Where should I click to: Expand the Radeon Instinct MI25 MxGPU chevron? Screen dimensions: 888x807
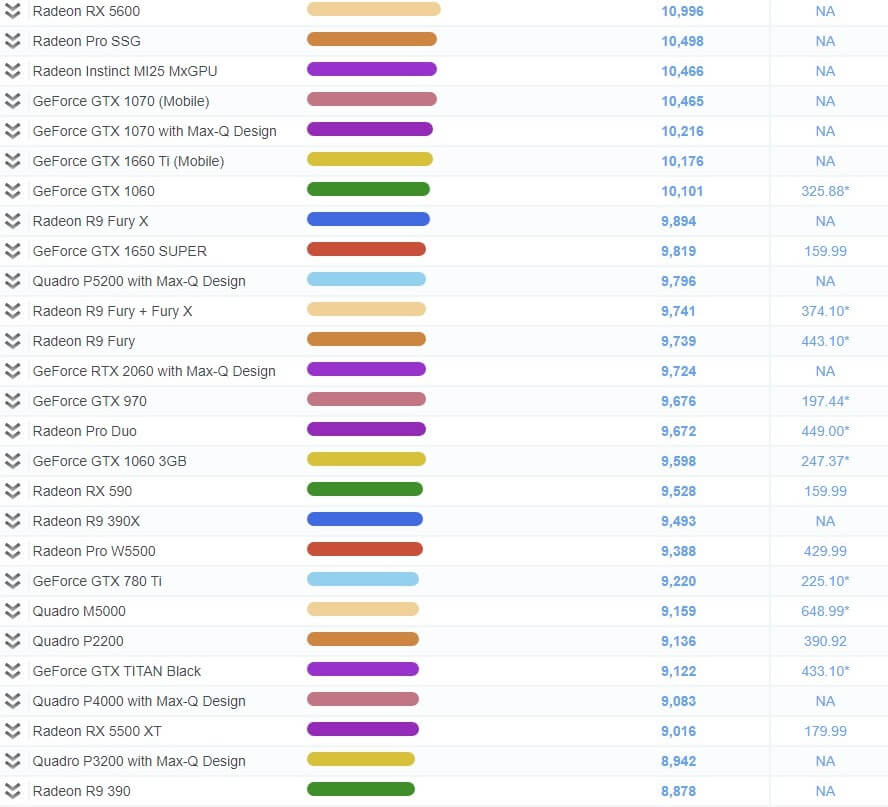[x=12, y=71]
